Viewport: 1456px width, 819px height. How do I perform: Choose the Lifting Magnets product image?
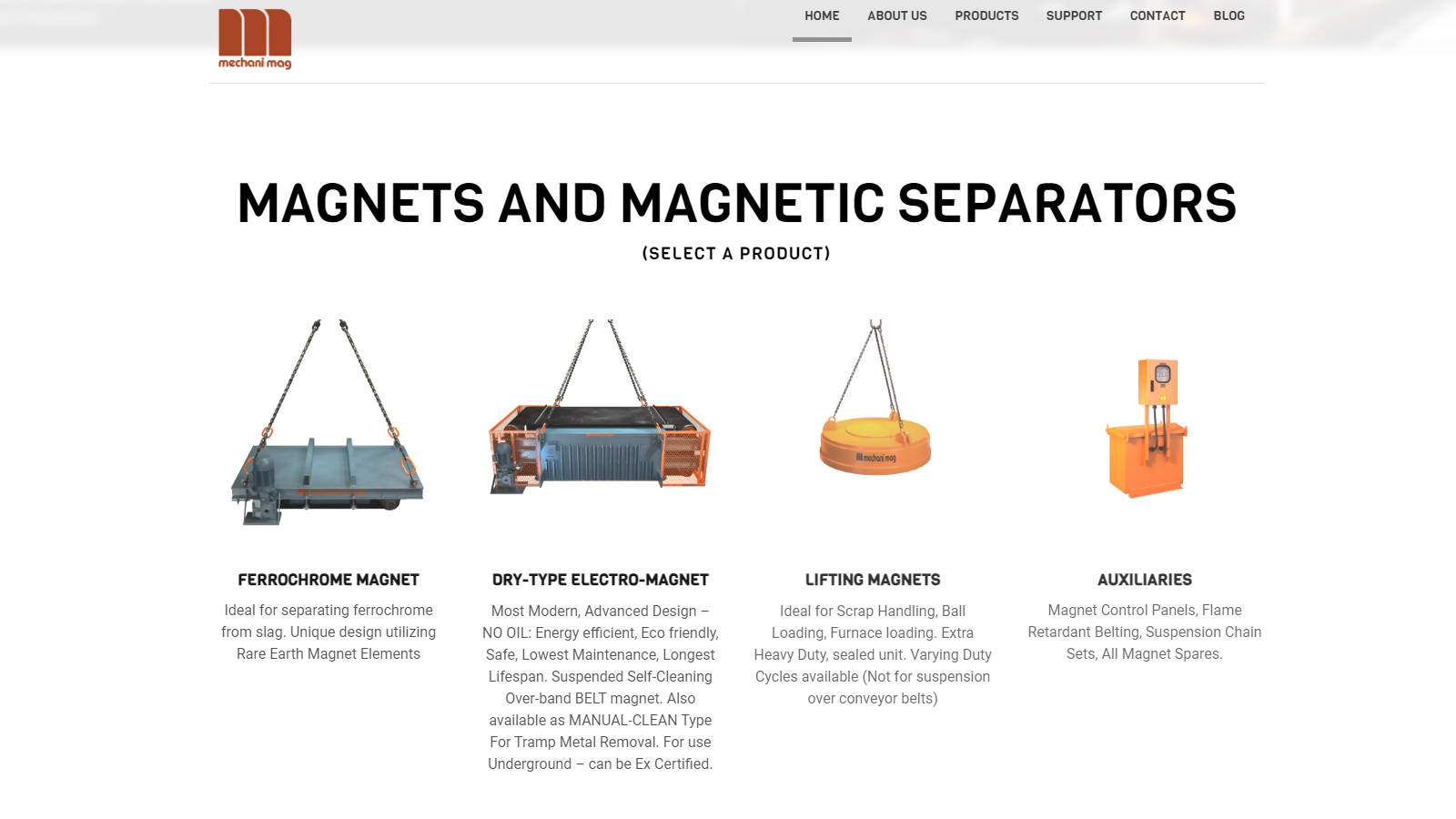(x=874, y=398)
